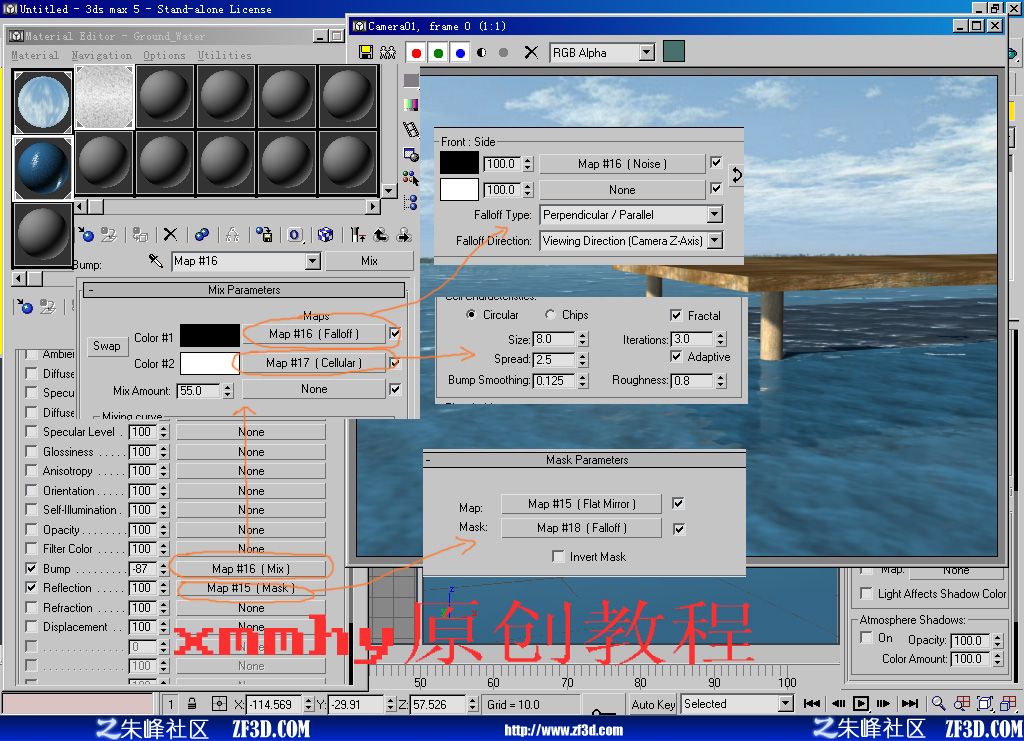Open the Falloff Type dropdown
Viewport: 1024px width, 741px height.
click(x=714, y=214)
